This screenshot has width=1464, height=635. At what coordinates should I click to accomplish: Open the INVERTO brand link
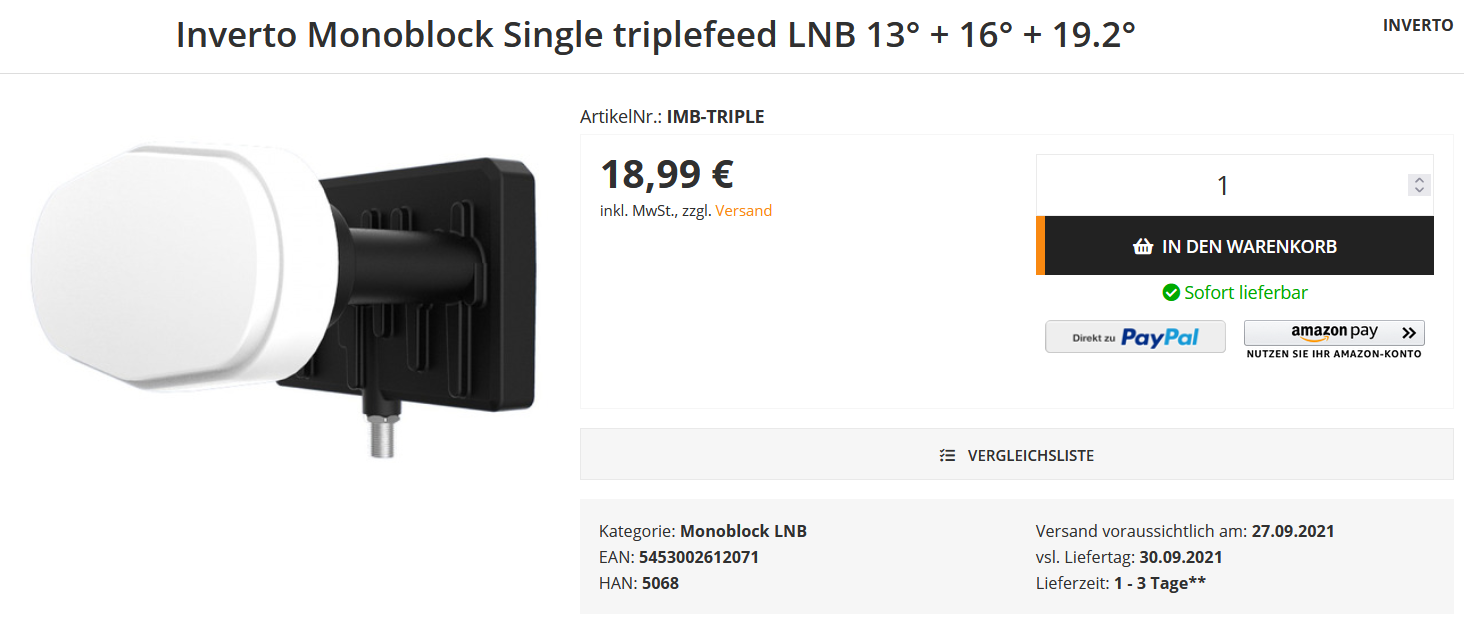click(x=1417, y=26)
